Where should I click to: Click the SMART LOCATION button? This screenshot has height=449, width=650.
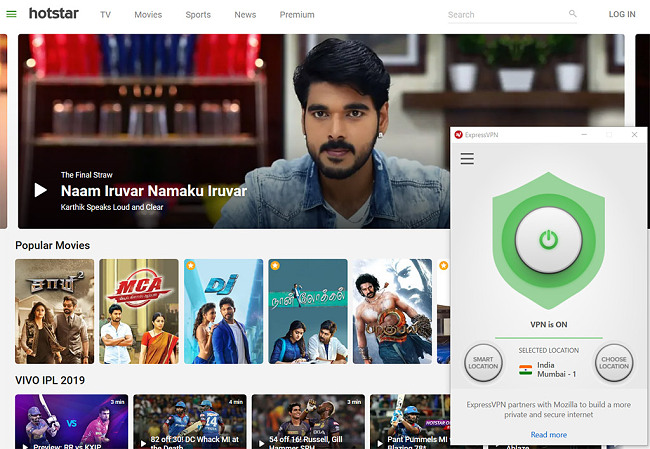(483, 363)
